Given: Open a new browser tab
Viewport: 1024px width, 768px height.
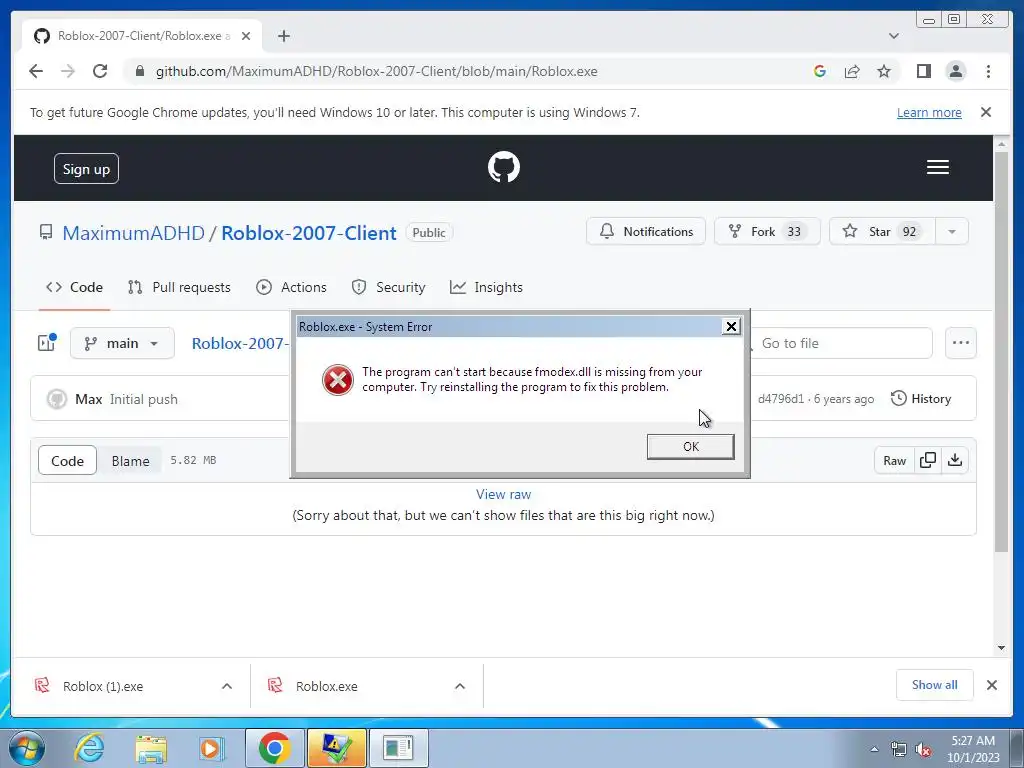Looking at the screenshot, I should tap(283, 36).
